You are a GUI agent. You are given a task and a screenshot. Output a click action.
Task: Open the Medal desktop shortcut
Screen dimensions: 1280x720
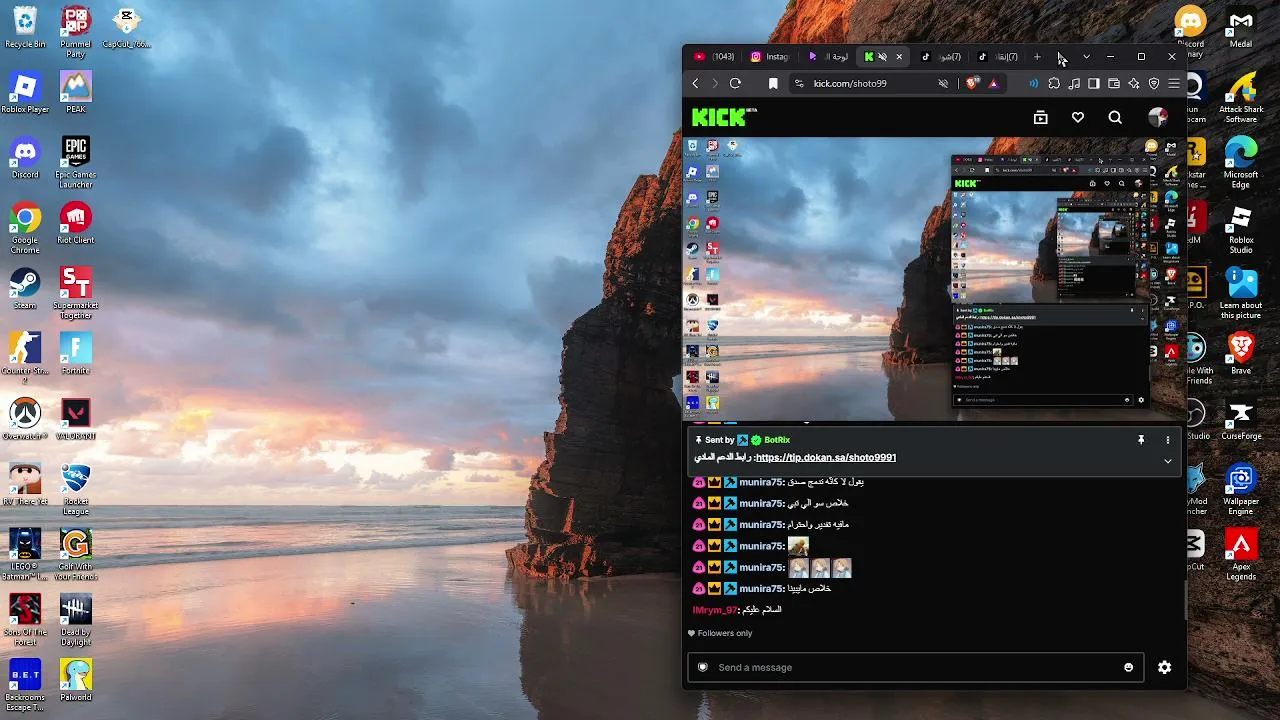point(1241,27)
